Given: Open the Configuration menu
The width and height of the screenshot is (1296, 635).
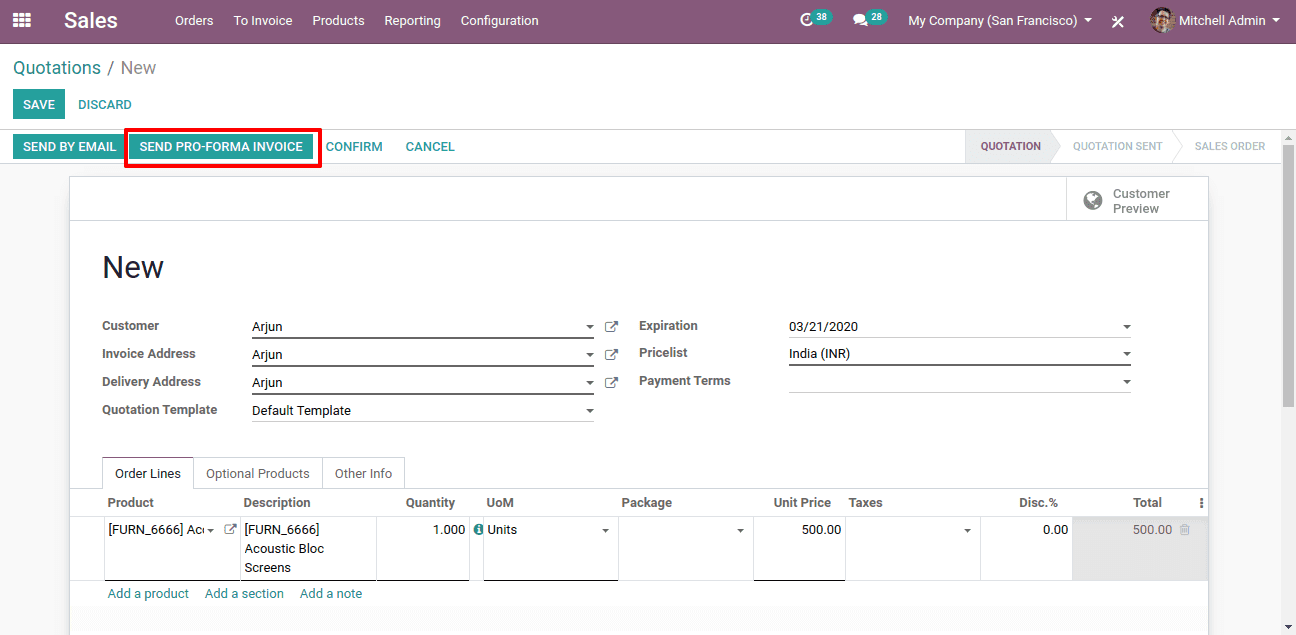Looking at the screenshot, I should click(499, 20).
